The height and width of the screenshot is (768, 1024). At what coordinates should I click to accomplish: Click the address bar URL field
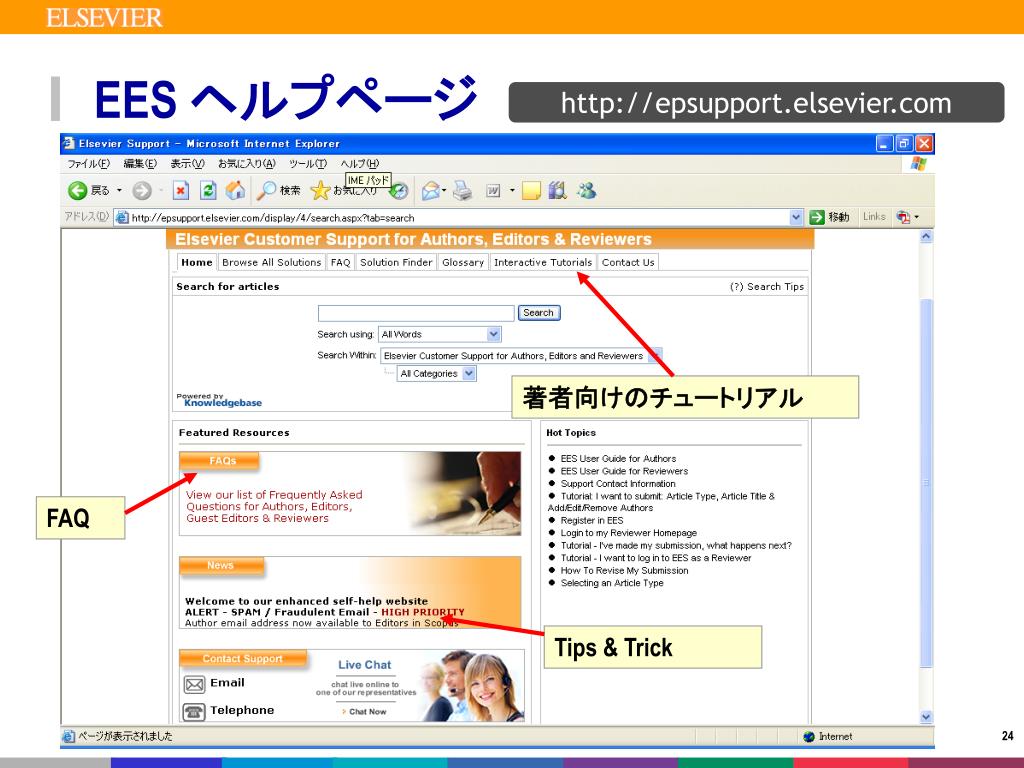[451, 217]
